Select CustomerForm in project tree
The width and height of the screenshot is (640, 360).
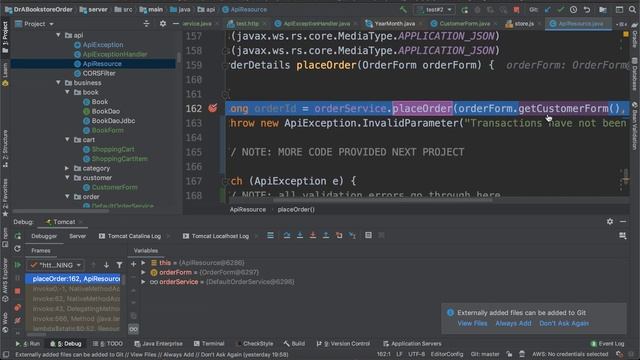coord(114,187)
